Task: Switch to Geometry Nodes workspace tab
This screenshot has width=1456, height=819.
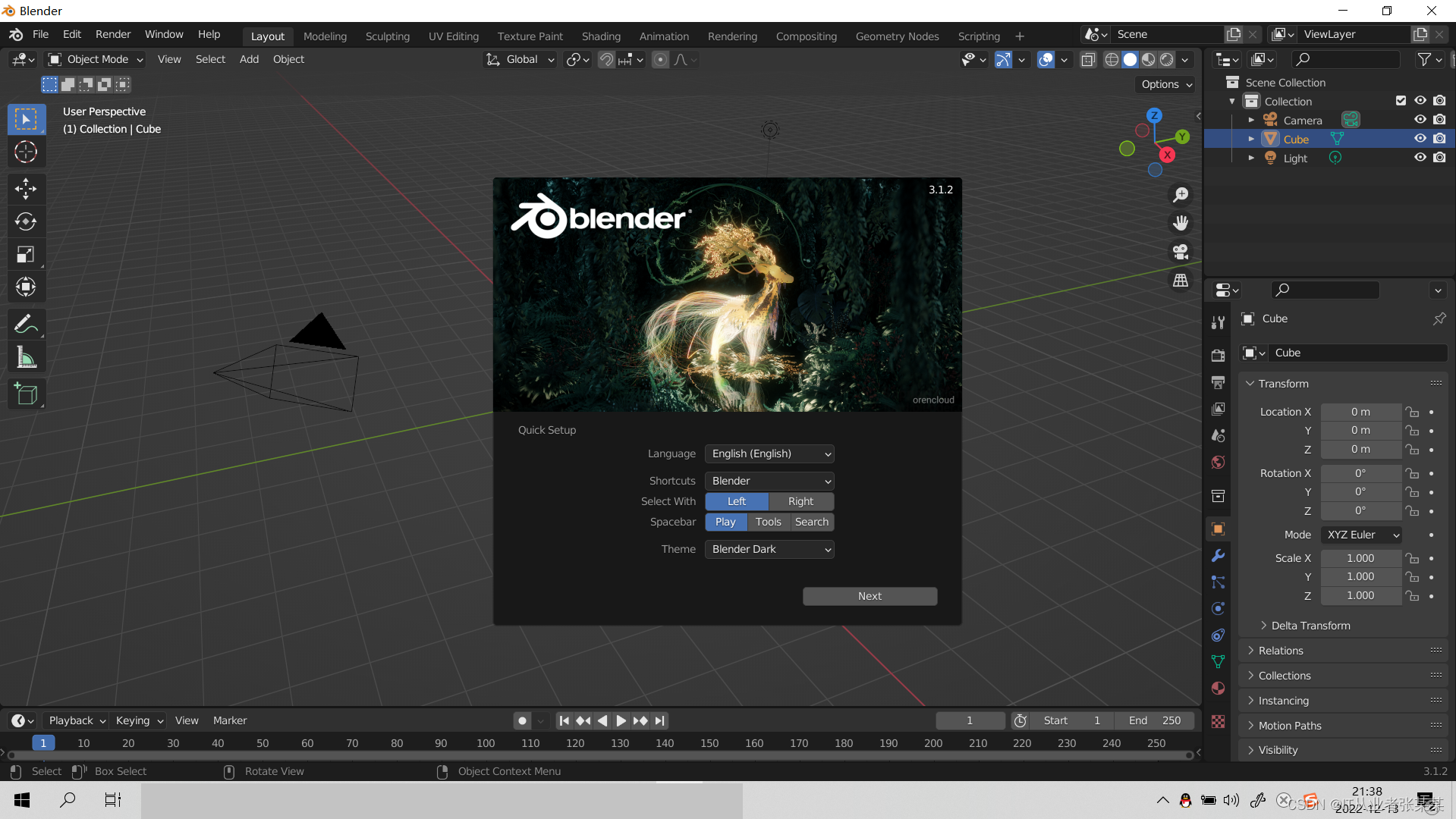Action: tap(897, 36)
